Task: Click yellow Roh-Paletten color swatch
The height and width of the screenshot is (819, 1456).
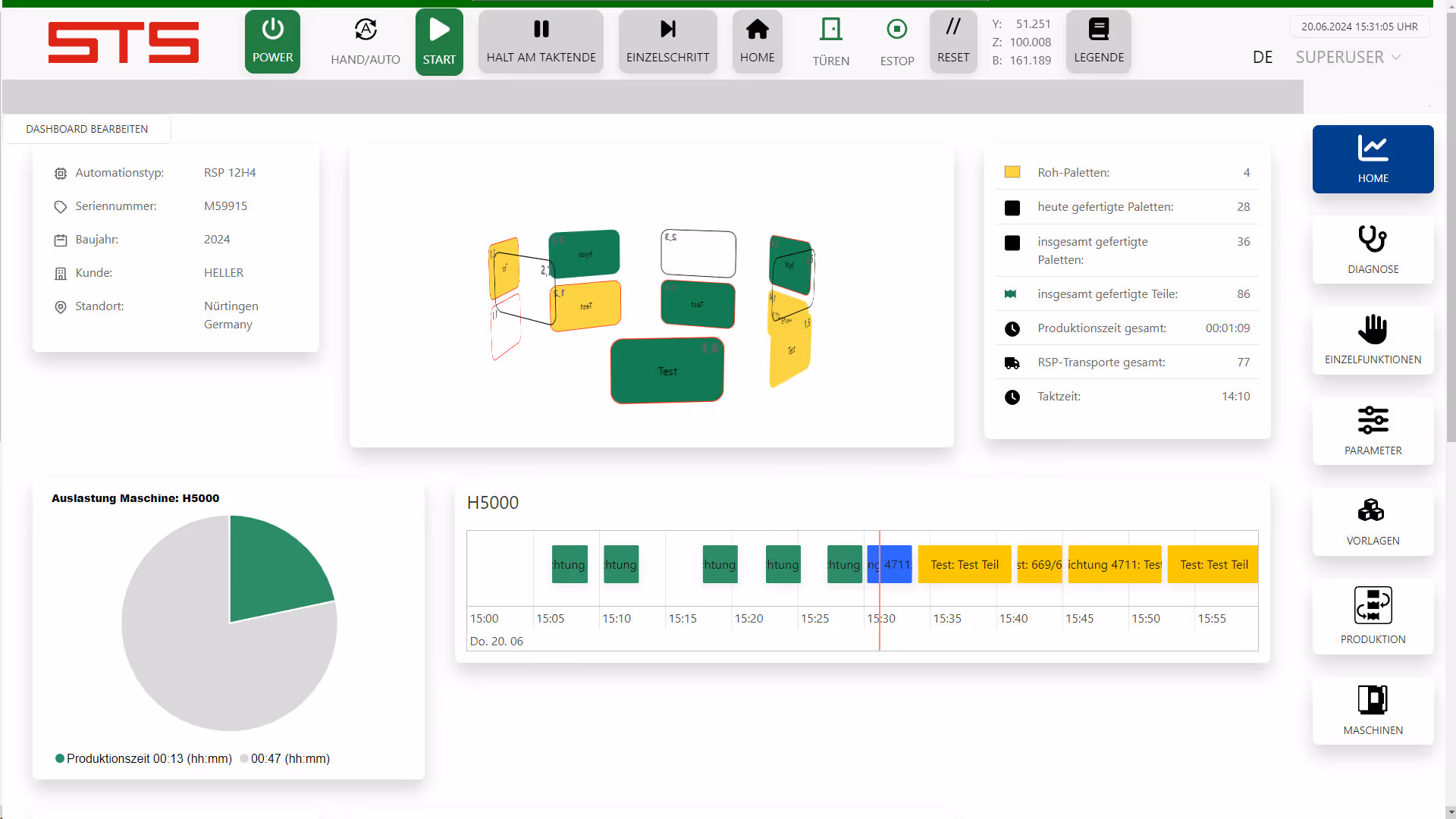Action: [1012, 172]
